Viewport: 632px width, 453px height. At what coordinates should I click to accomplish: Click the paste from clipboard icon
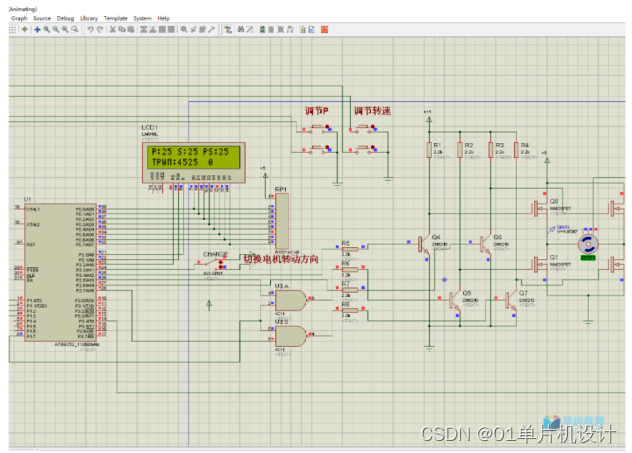131,29
